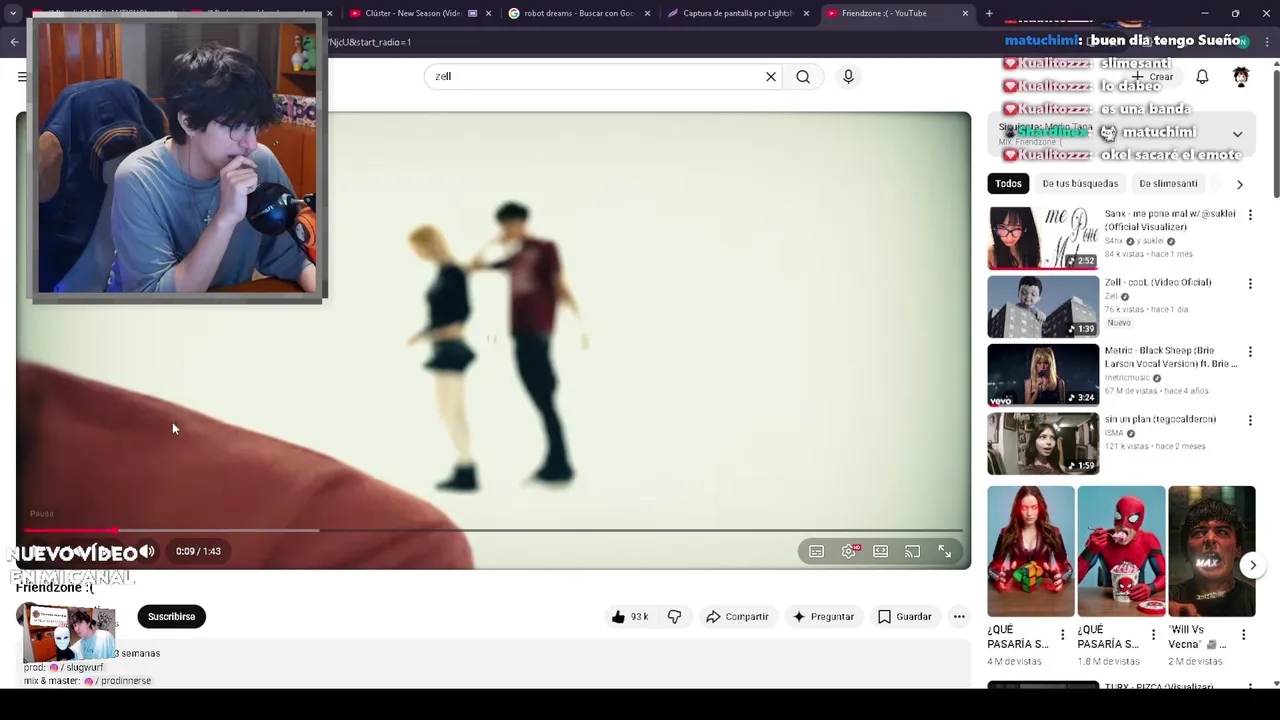
Task: Open the Spider-Man Short thumbnail
Action: [1121, 551]
